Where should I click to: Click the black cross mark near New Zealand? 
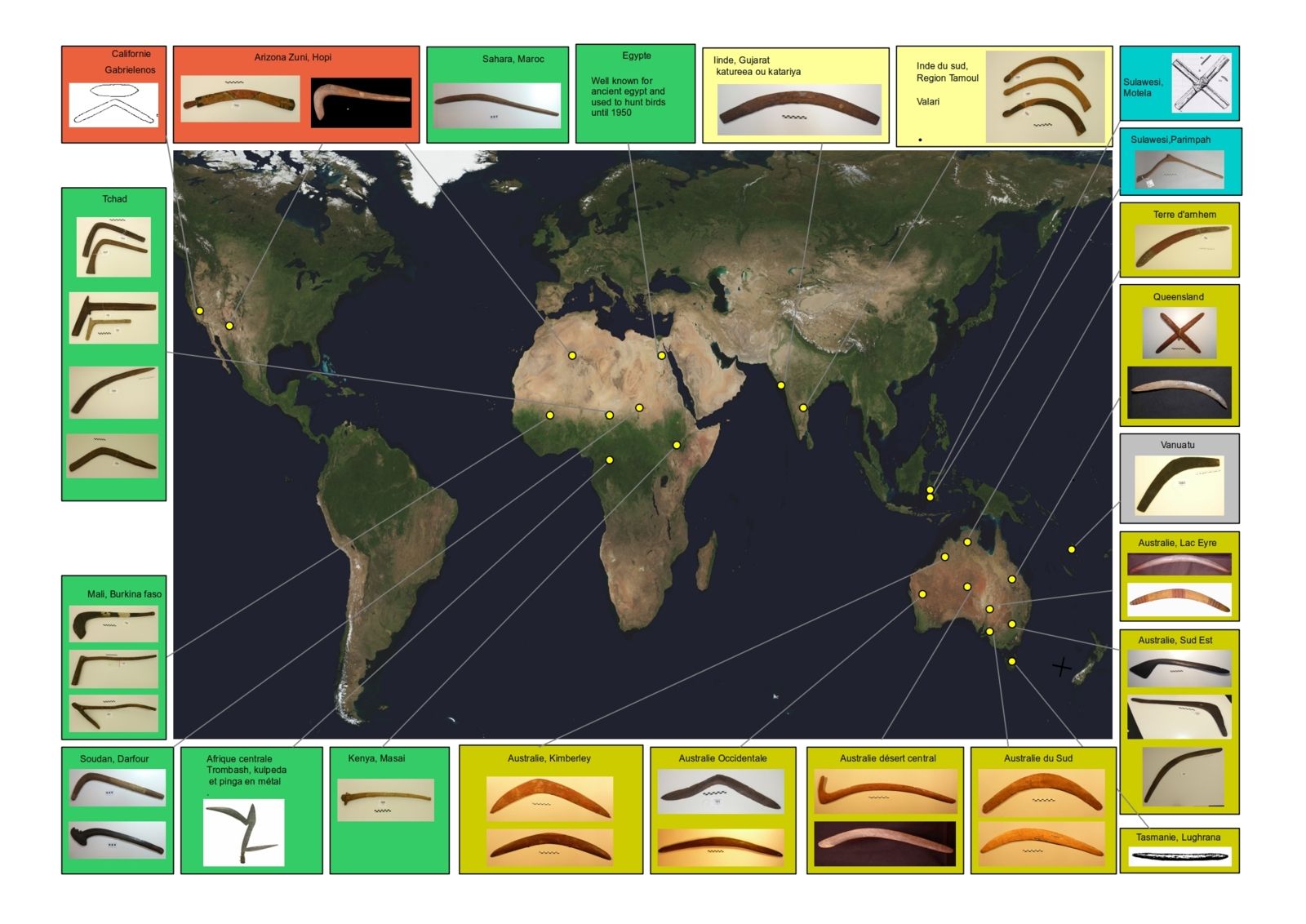(1061, 667)
